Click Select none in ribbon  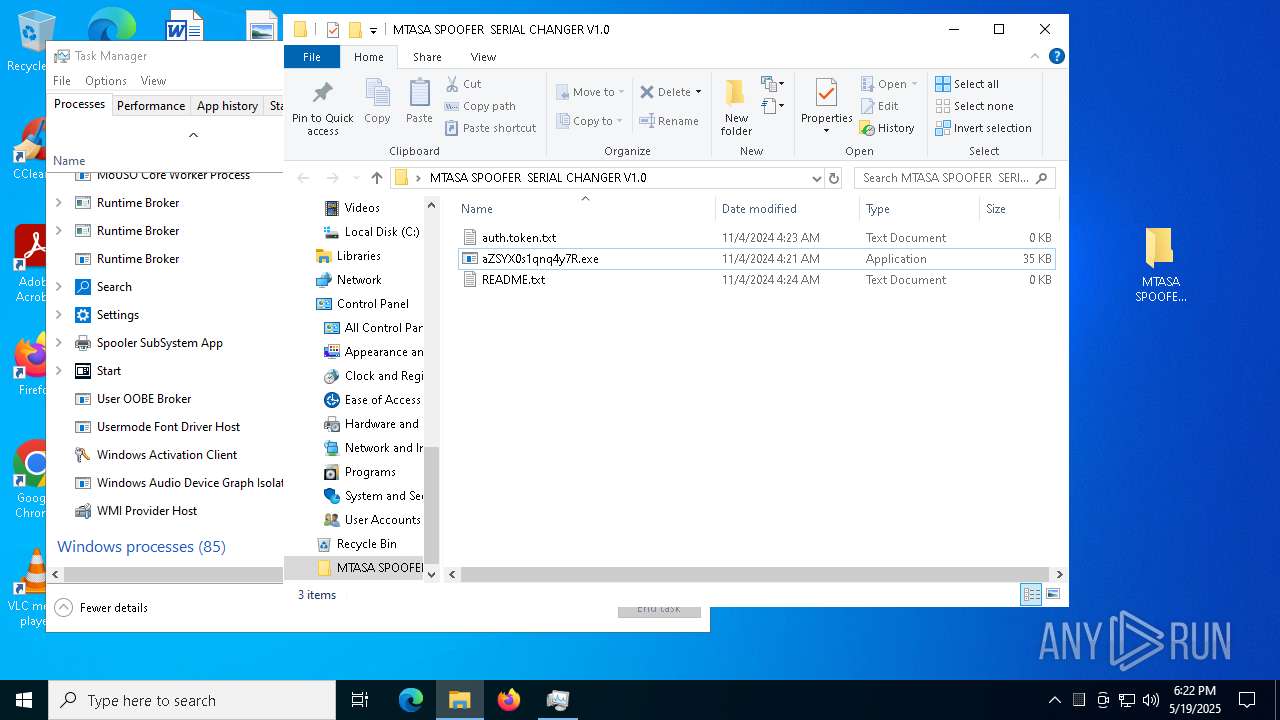(974, 106)
